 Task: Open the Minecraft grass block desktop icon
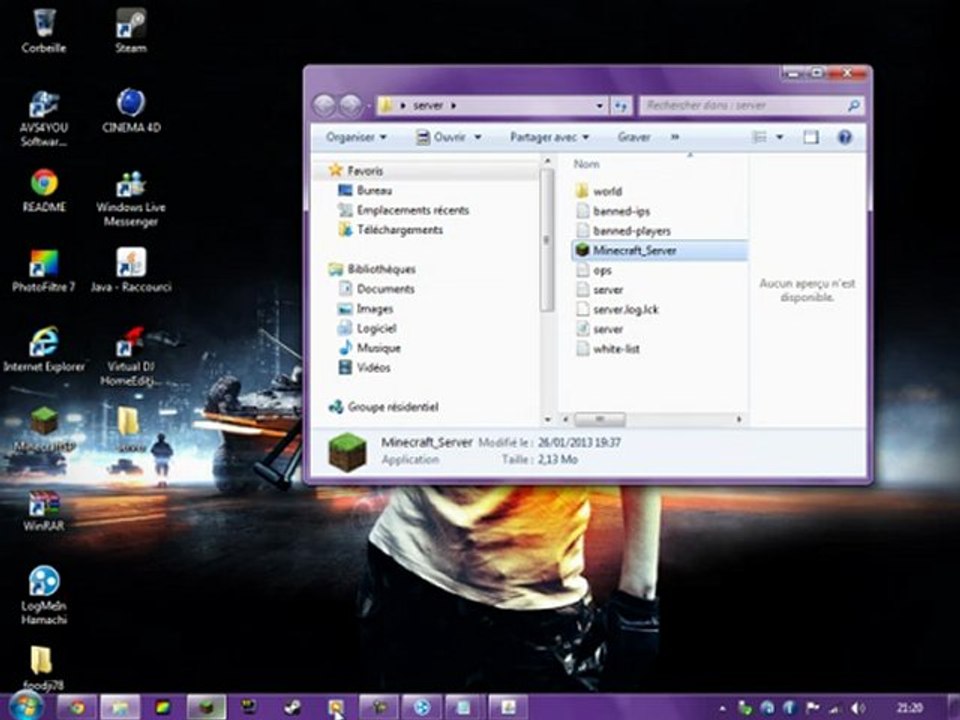(44, 429)
